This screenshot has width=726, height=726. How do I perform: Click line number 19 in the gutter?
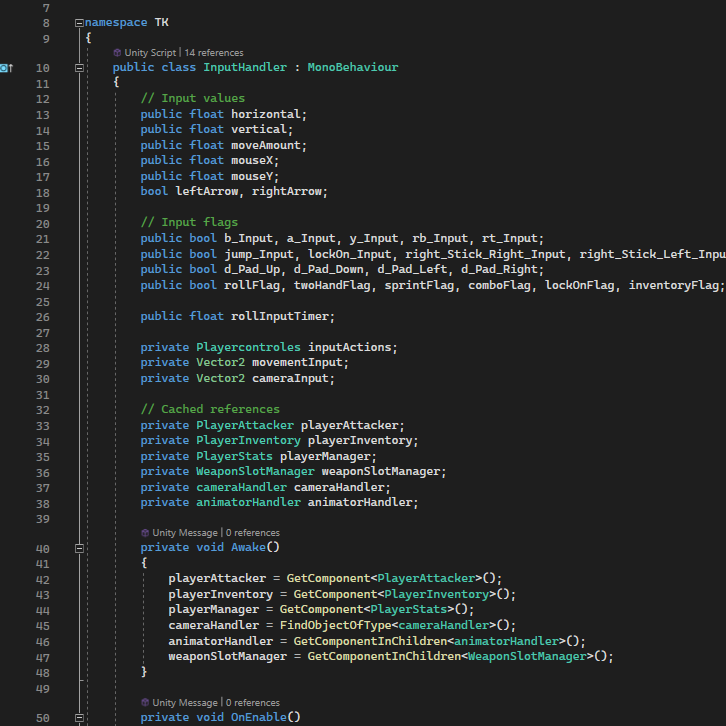43,208
